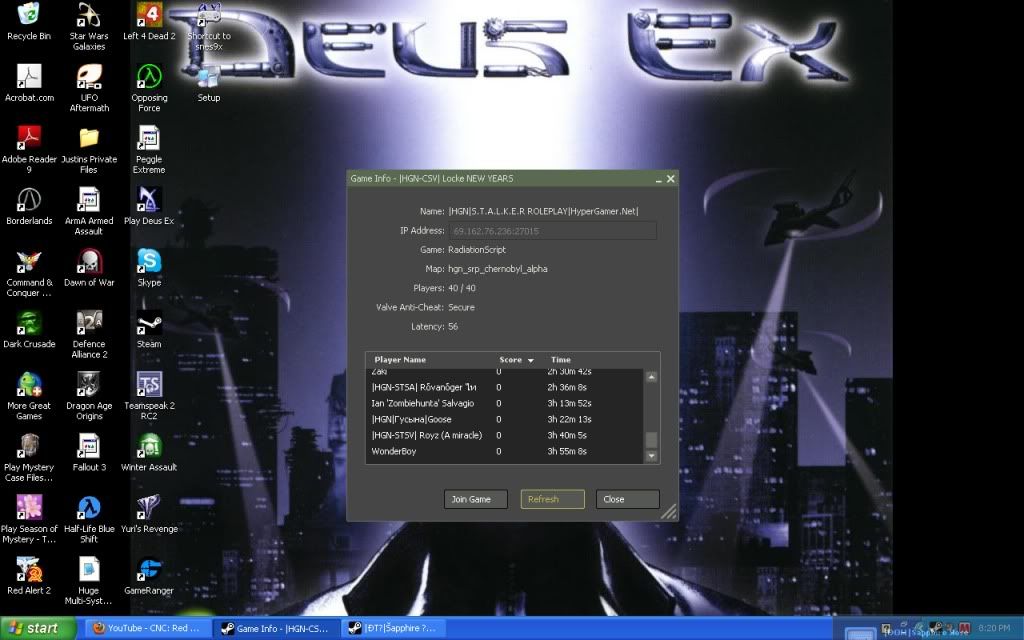Screen dimensions: 1024x640
Task: Click the server IP Address field
Action: click(x=552, y=231)
